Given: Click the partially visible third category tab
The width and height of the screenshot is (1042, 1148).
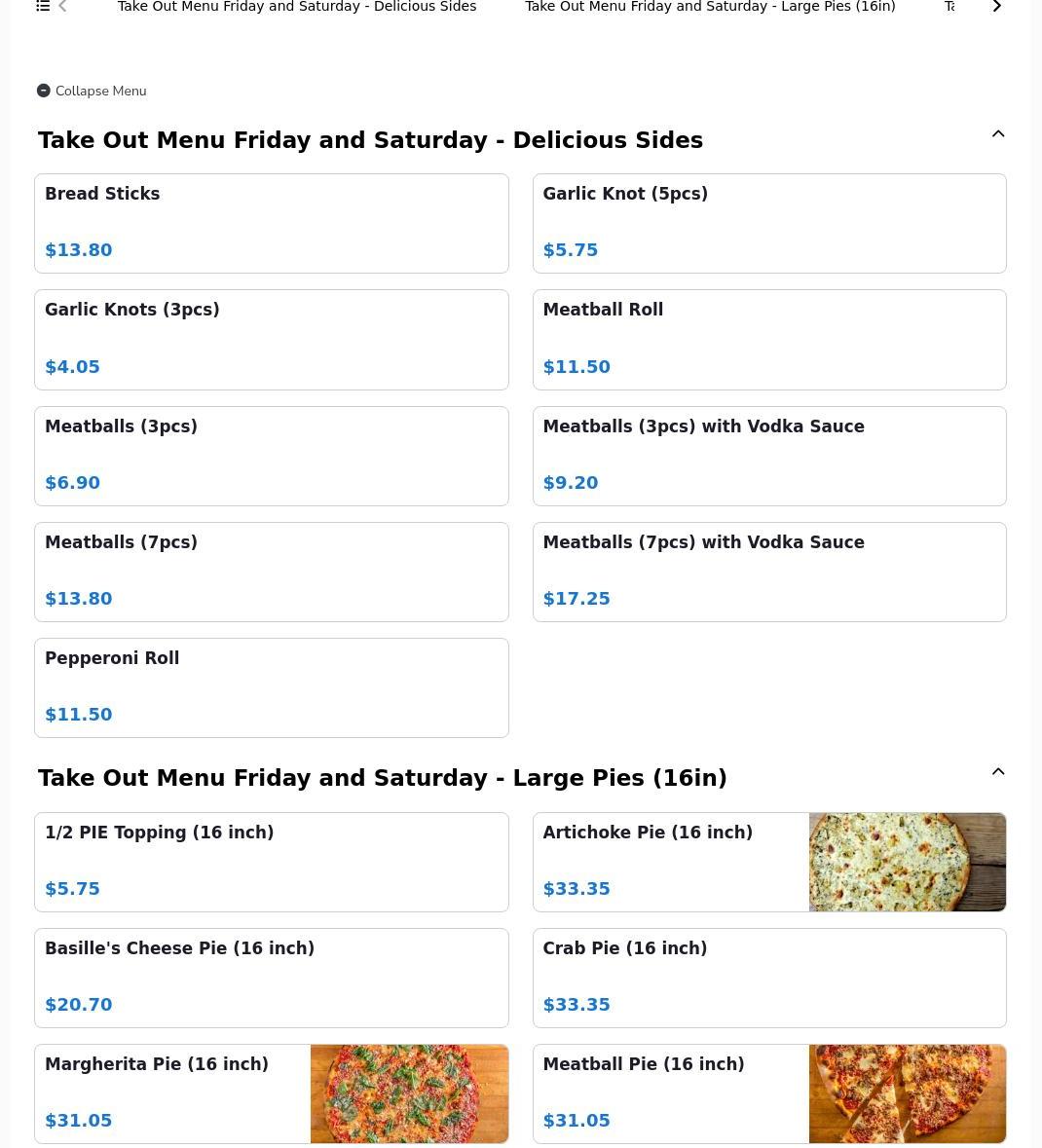Looking at the screenshot, I should pos(949,7).
